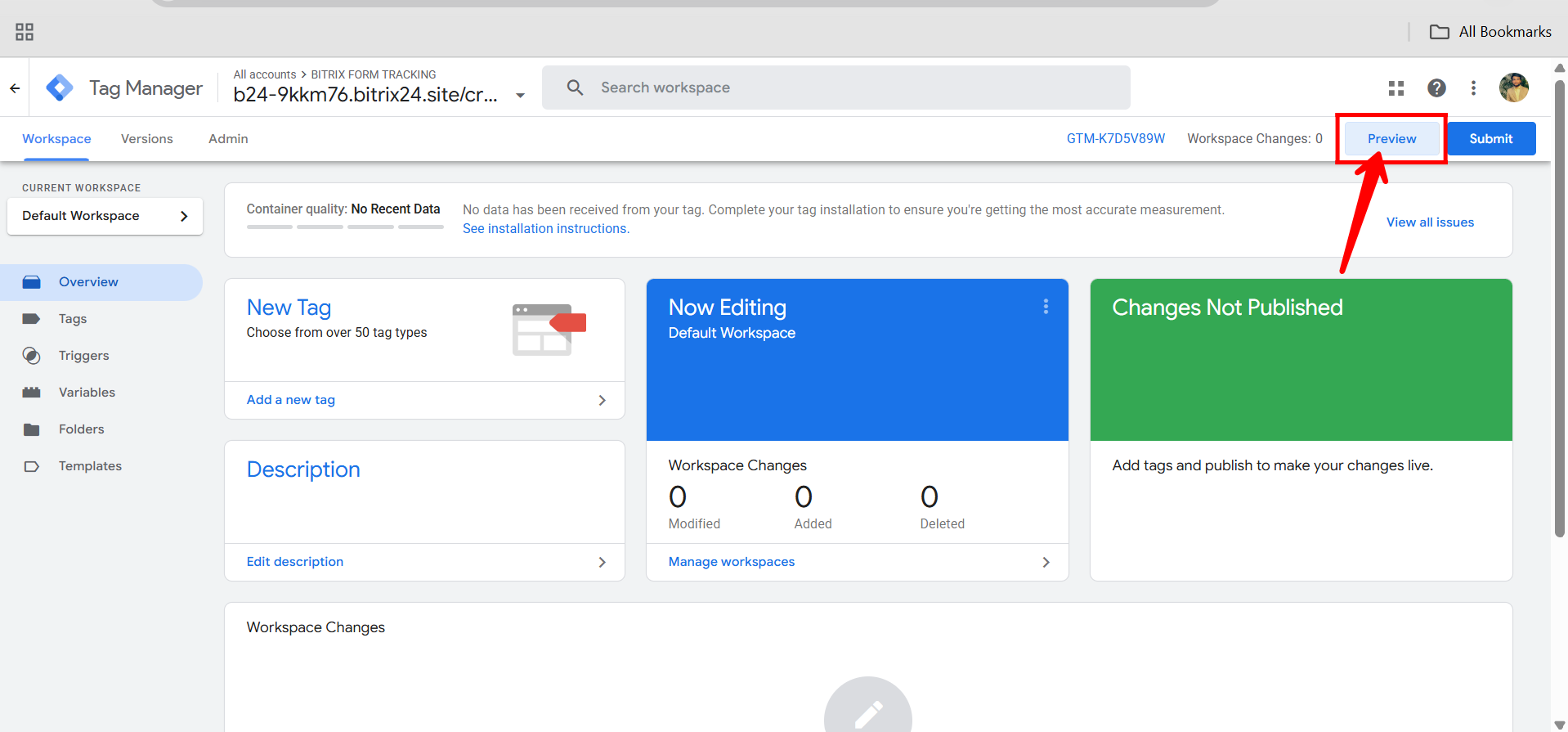The width and height of the screenshot is (1568, 732).
Task: Click the Add a new tag link
Action: [291, 400]
